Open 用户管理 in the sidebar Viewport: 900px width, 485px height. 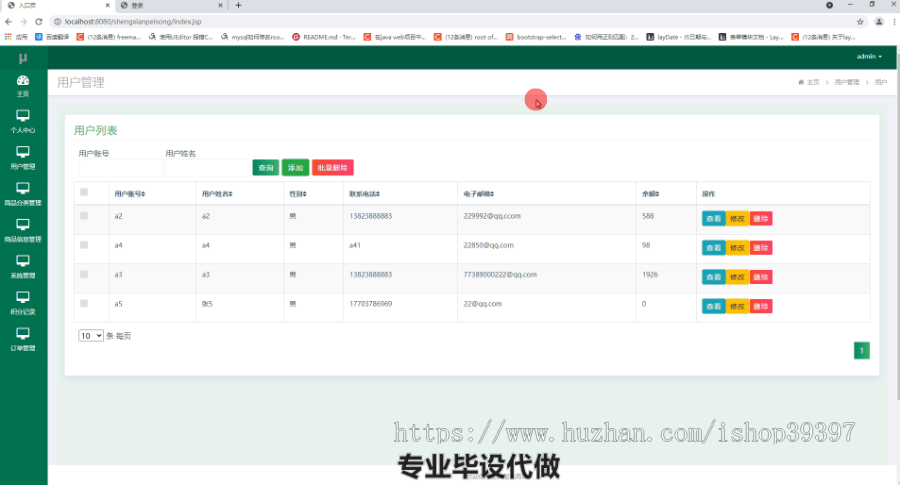(23, 158)
